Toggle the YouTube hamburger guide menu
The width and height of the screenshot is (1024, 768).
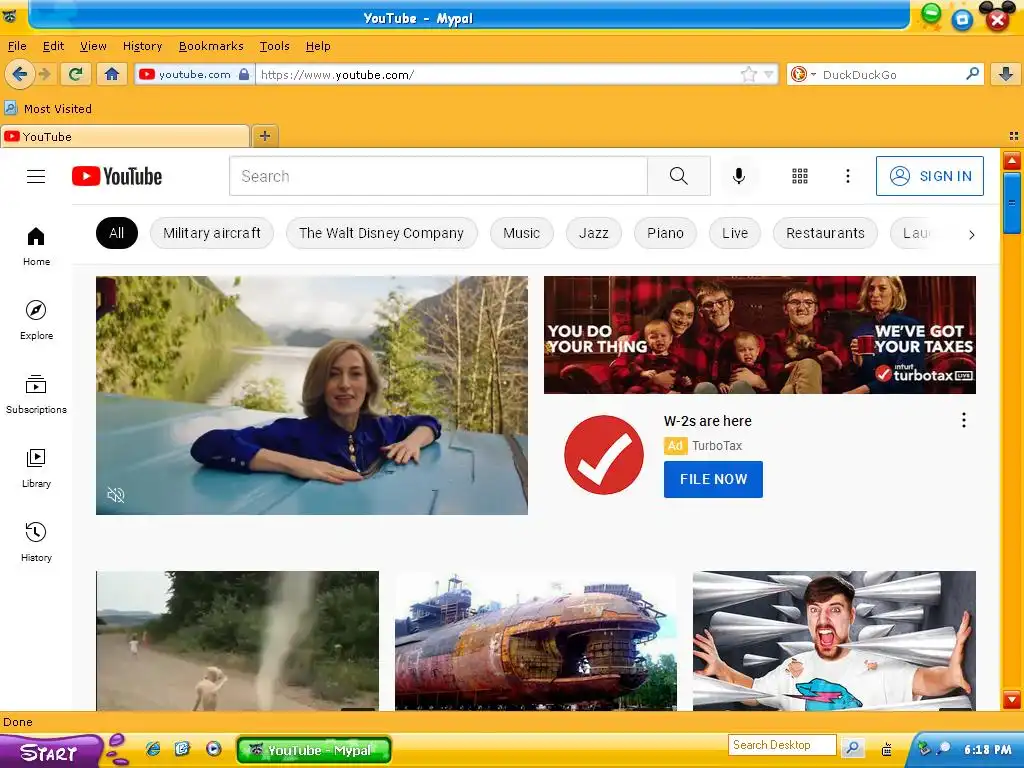pyautogui.click(x=36, y=176)
